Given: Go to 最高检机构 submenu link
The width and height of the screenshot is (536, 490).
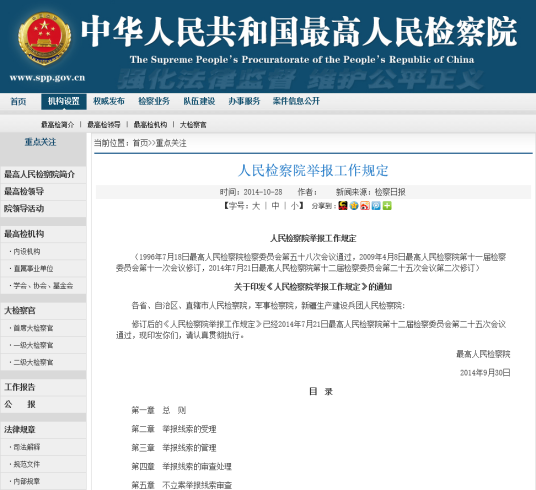Looking at the screenshot, I should (x=150, y=125).
